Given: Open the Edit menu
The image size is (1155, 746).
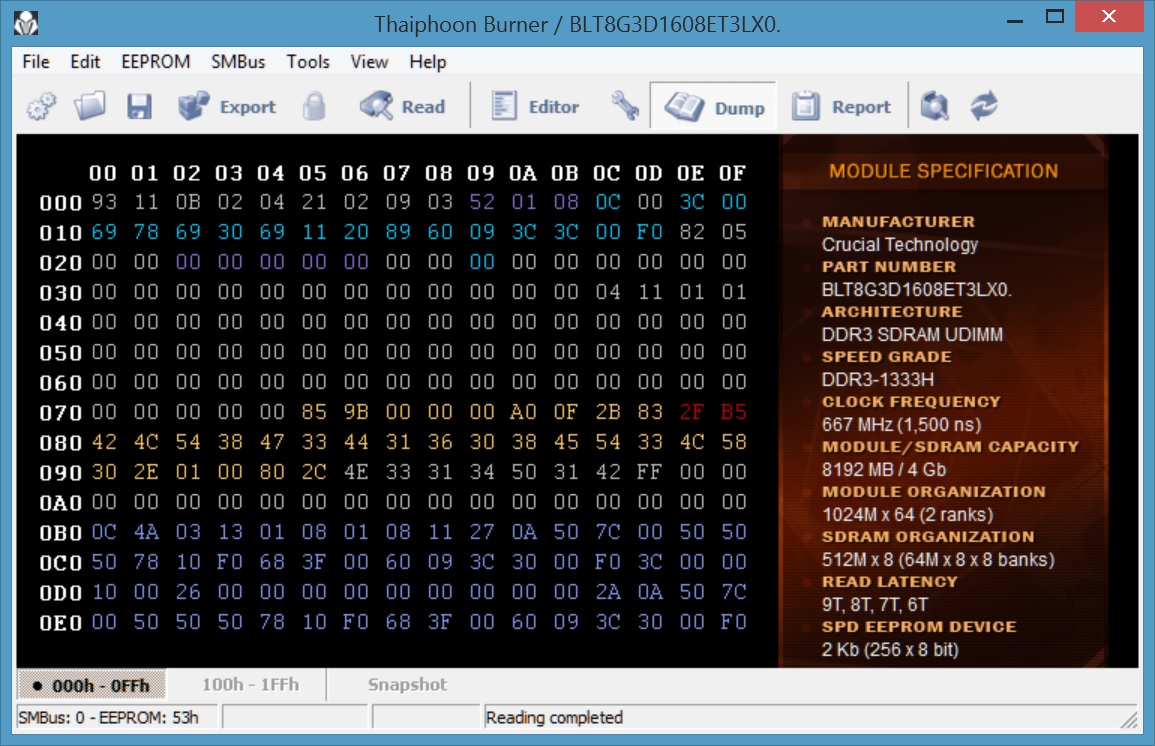Looking at the screenshot, I should pos(85,62).
